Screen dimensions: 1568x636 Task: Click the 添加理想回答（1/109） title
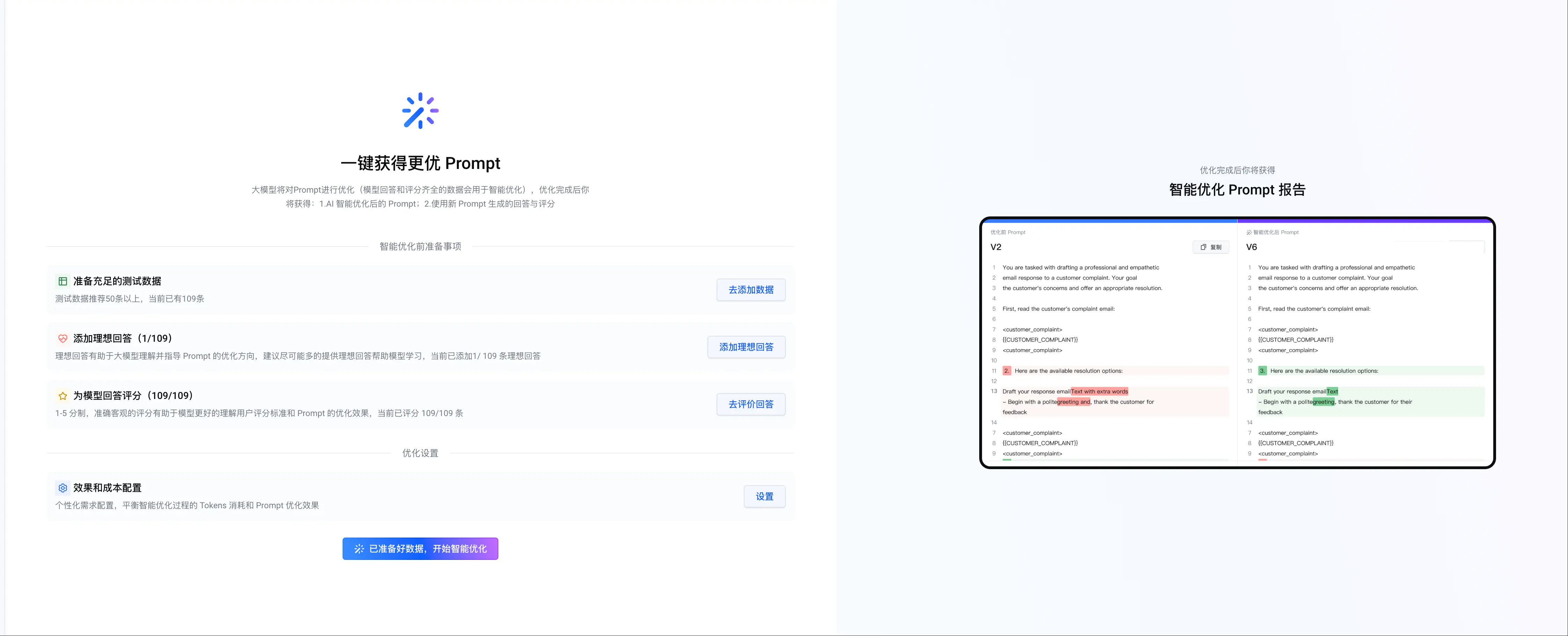[x=125, y=338]
